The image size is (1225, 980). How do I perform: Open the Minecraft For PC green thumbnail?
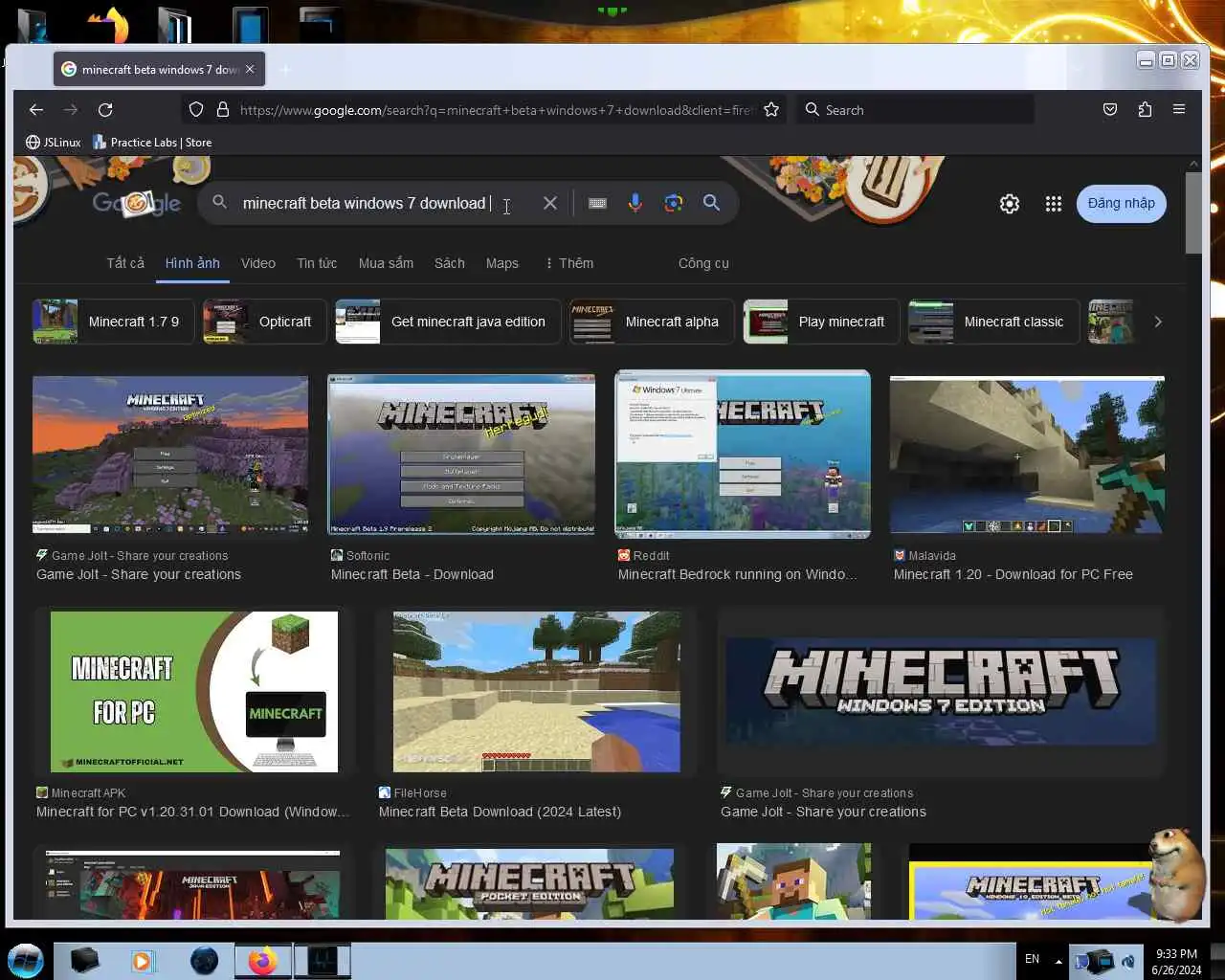click(x=194, y=692)
